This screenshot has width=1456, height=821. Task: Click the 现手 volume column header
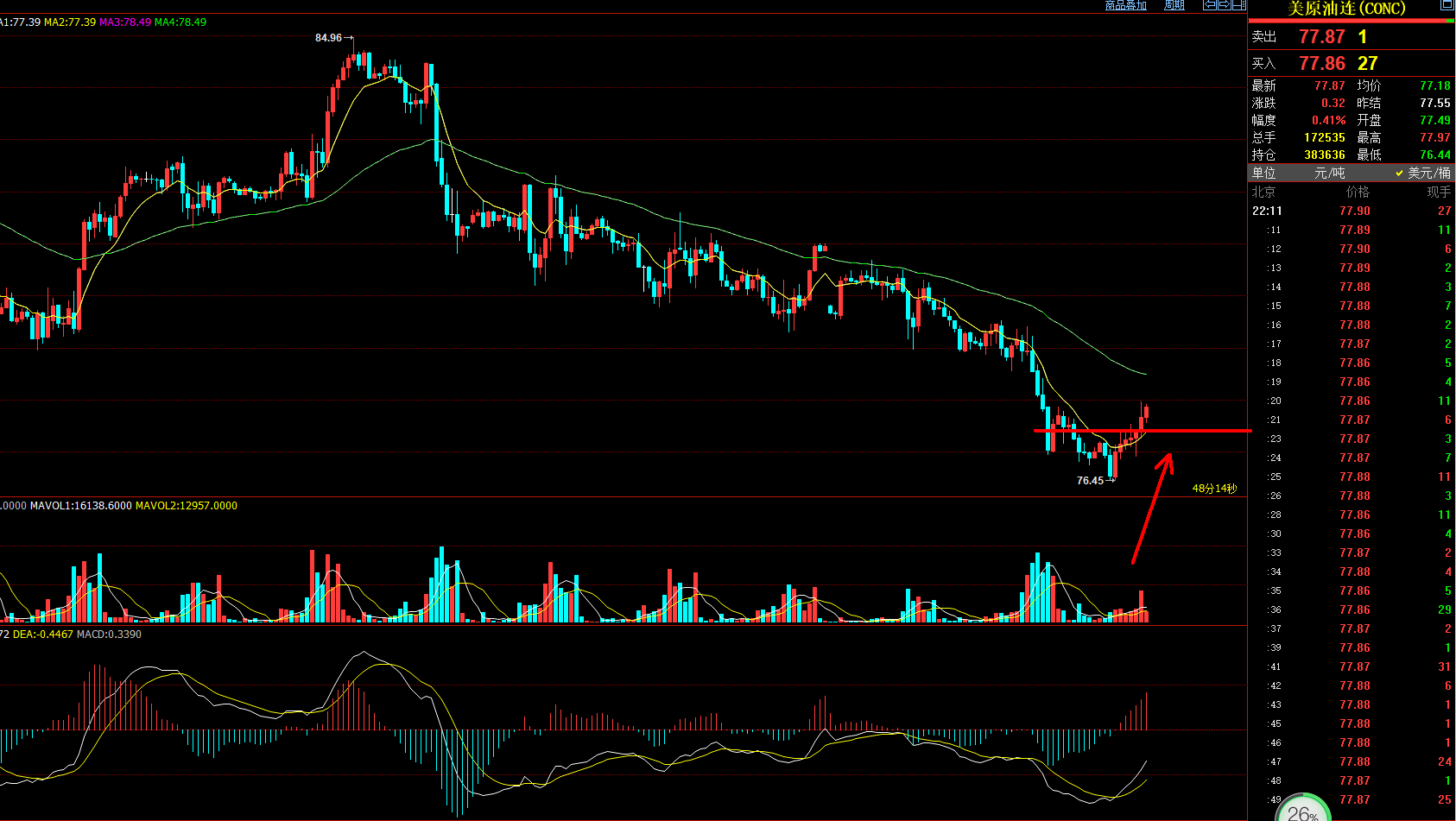1439,192
